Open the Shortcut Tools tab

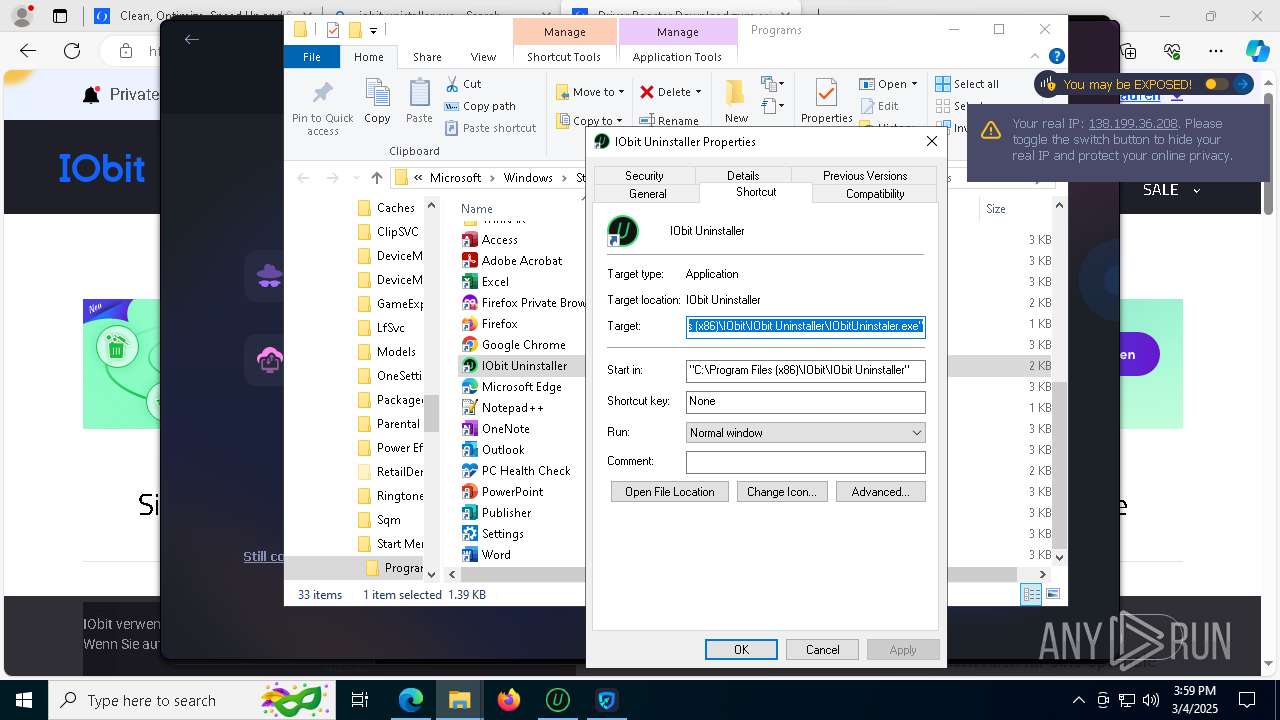pyautogui.click(x=564, y=57)
